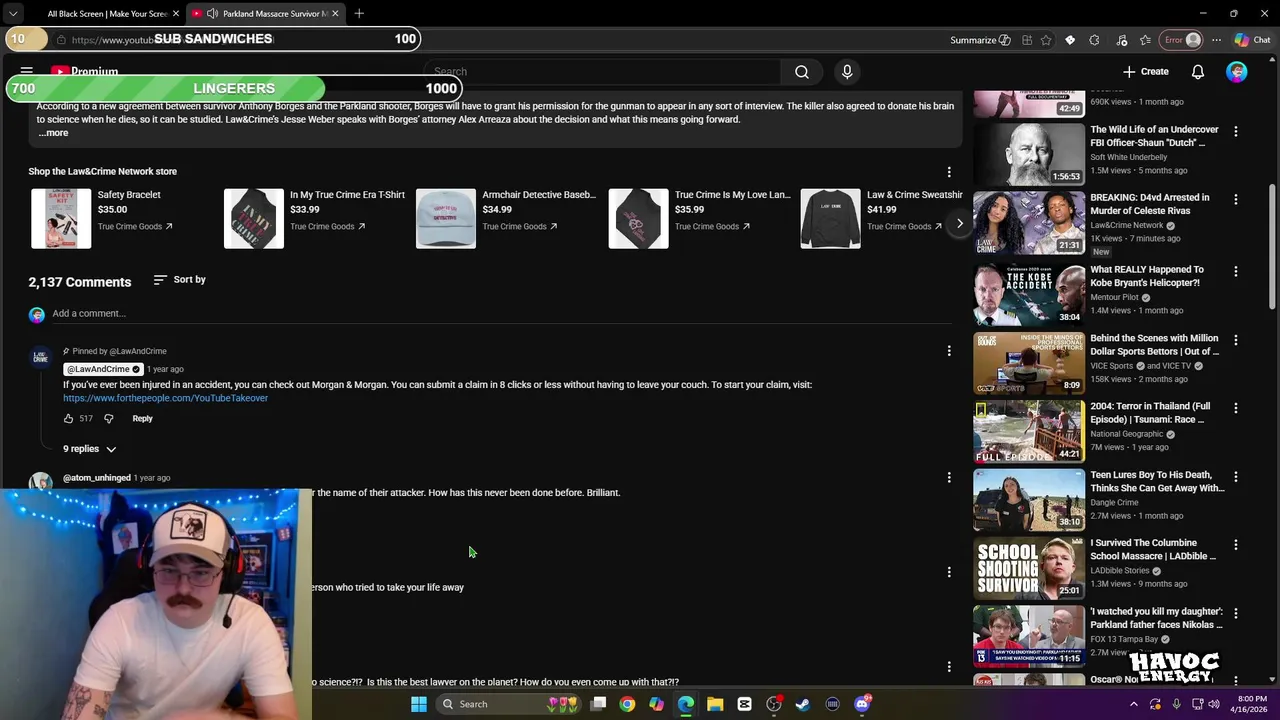The width and height of the screenshot is (1280, 720).
Task: Show next products in store carousel
Action: (x=959, y=224)
